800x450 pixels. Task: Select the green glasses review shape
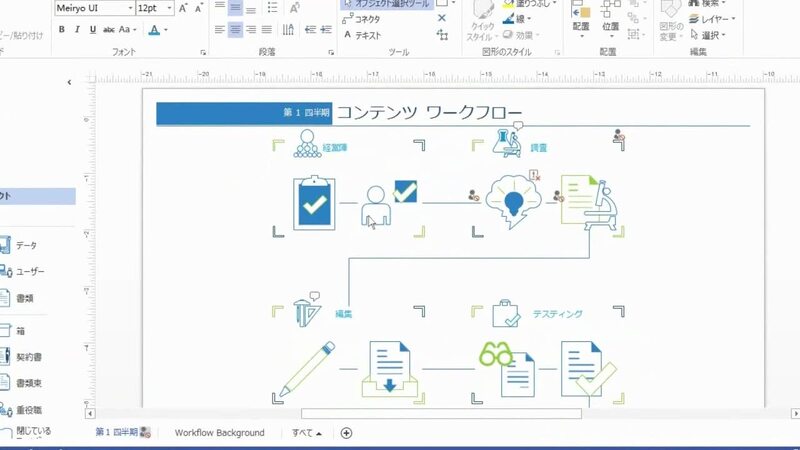[x=507, y=369]
